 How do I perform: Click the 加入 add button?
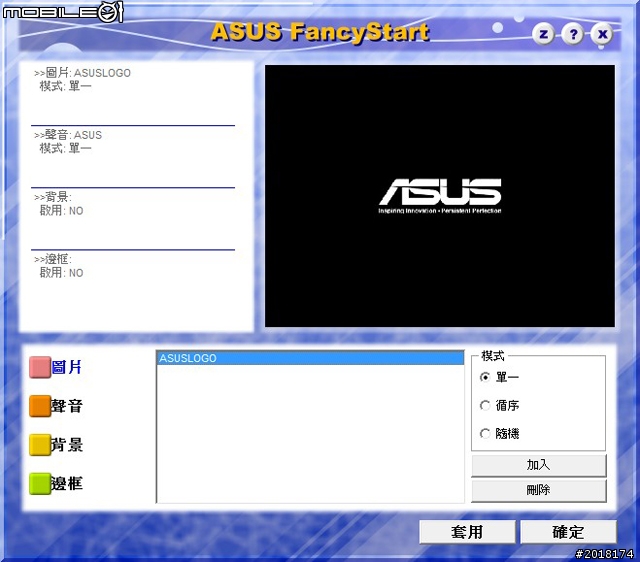[539, 465]
